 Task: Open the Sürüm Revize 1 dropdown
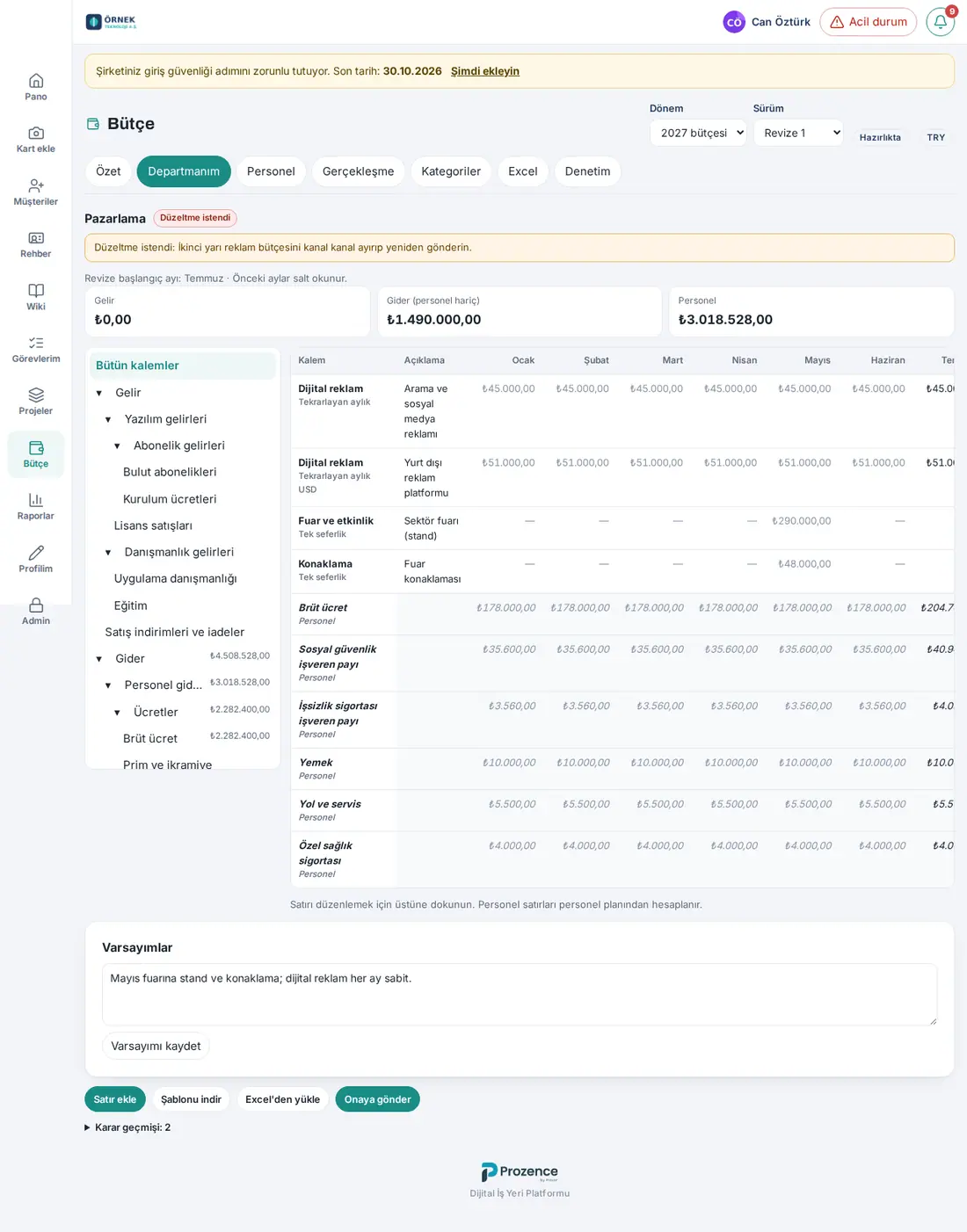tap(798, 133)
